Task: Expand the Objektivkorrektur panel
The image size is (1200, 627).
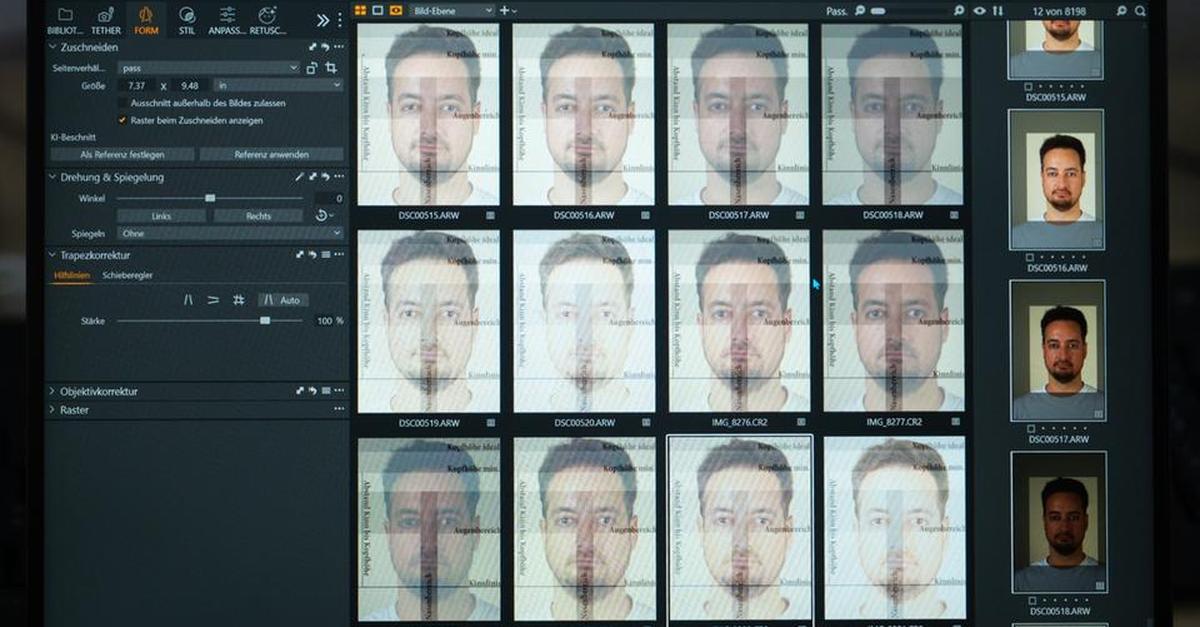Action: click(x=53, y=391)
